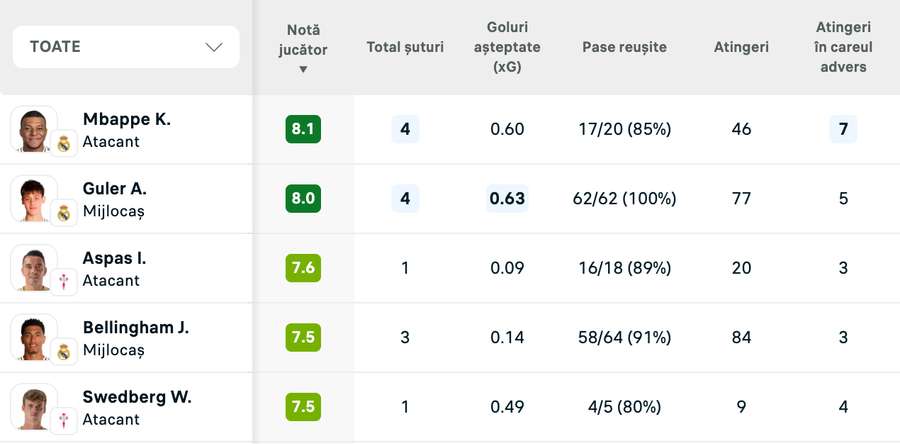Open the TOATE filter dropdown
This screenshot has height=444, width=900.
click(125, 47)
